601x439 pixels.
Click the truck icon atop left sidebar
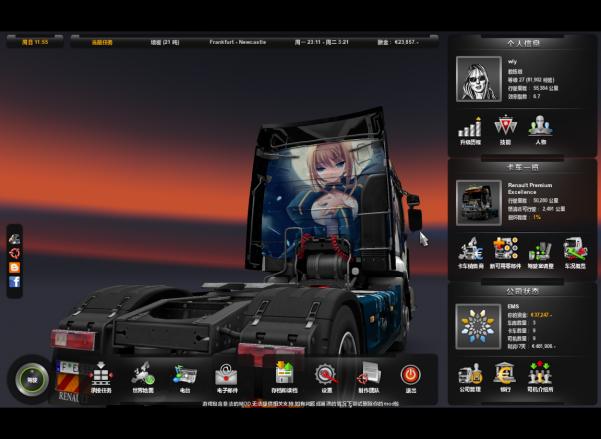(x=15, y=239)
